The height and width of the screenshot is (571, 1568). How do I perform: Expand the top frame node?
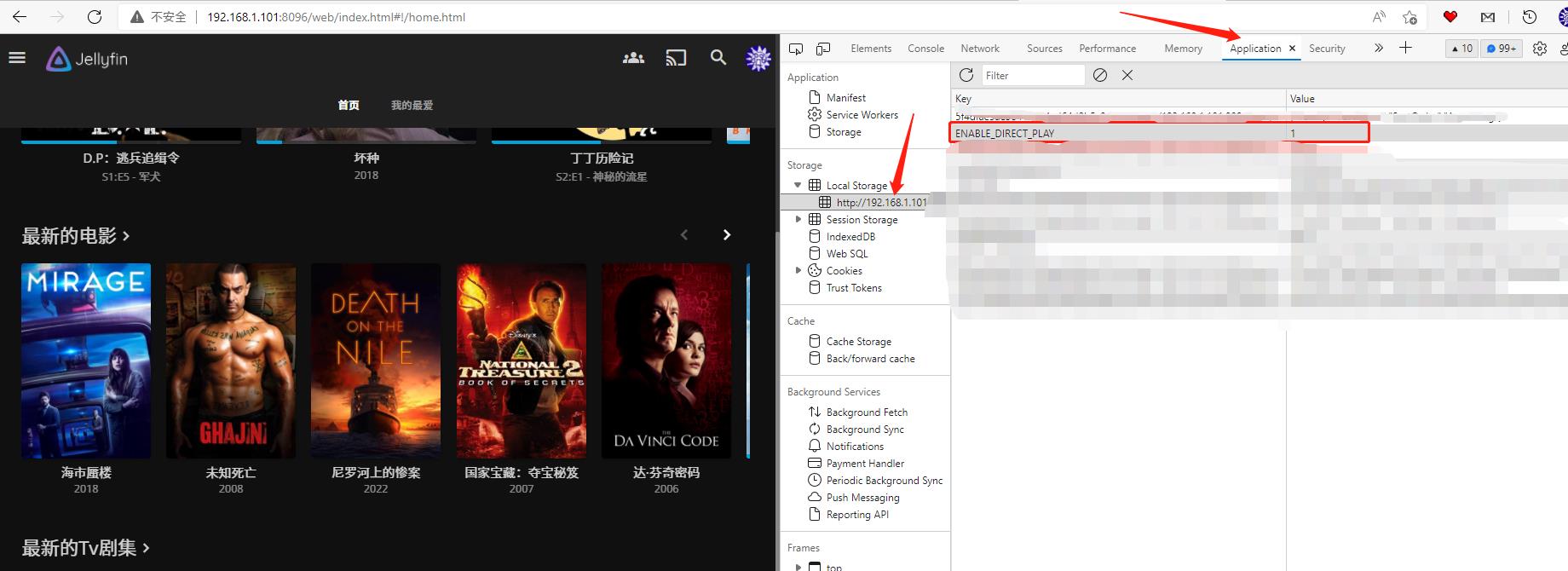(x=798, y=566)
